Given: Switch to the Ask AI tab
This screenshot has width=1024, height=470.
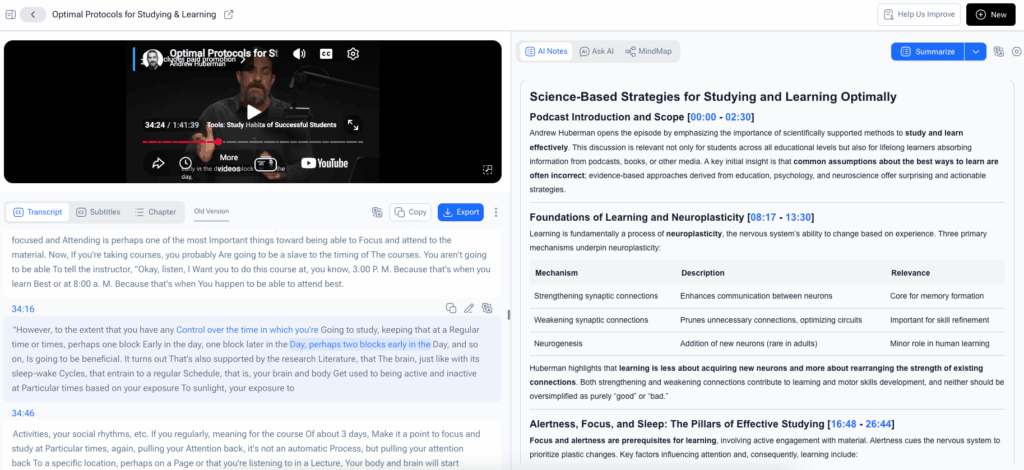Looking at the screenshot, I should pyautogui.click(x=596, y=51).
